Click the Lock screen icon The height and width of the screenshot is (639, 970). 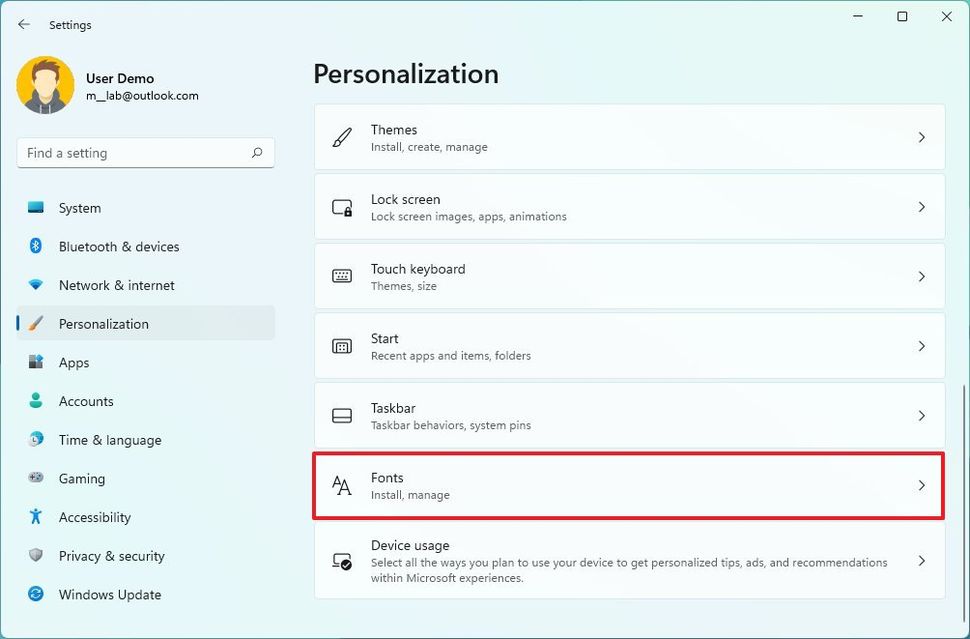(x=342, y=207)
